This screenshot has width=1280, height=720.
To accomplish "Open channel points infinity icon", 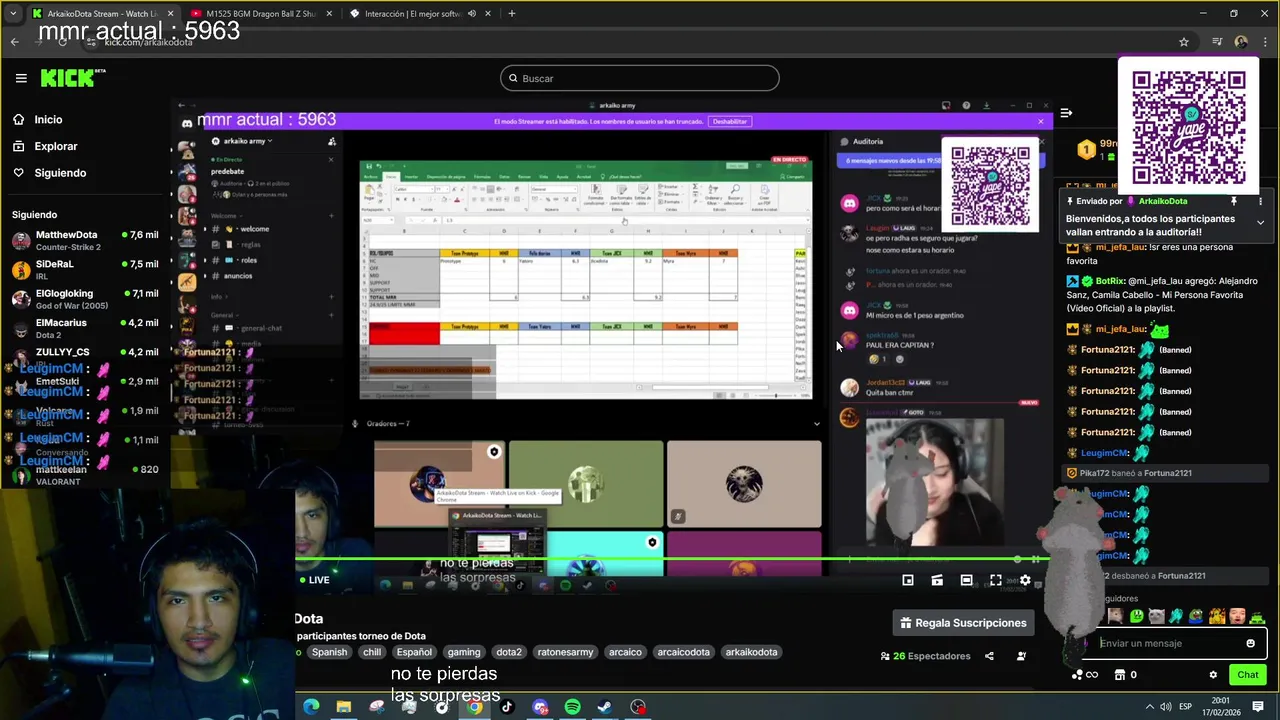I will (x=1092, y=675).
